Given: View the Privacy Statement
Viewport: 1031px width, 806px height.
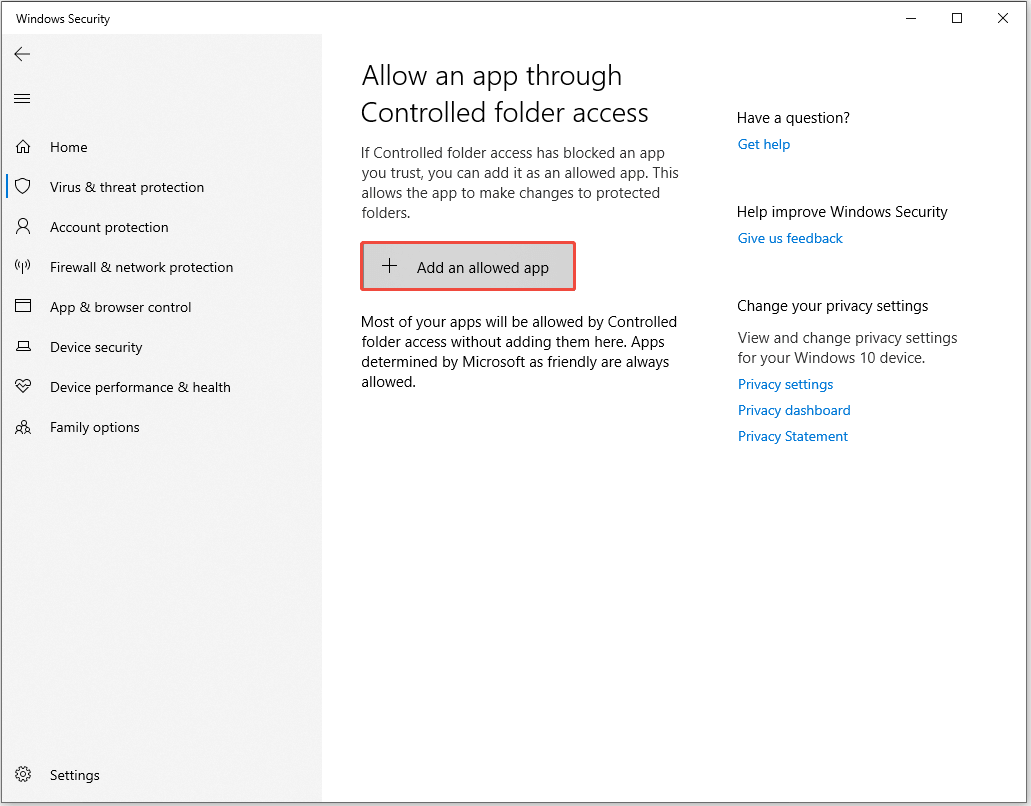Looking at the screenshot, I should 792,436.
